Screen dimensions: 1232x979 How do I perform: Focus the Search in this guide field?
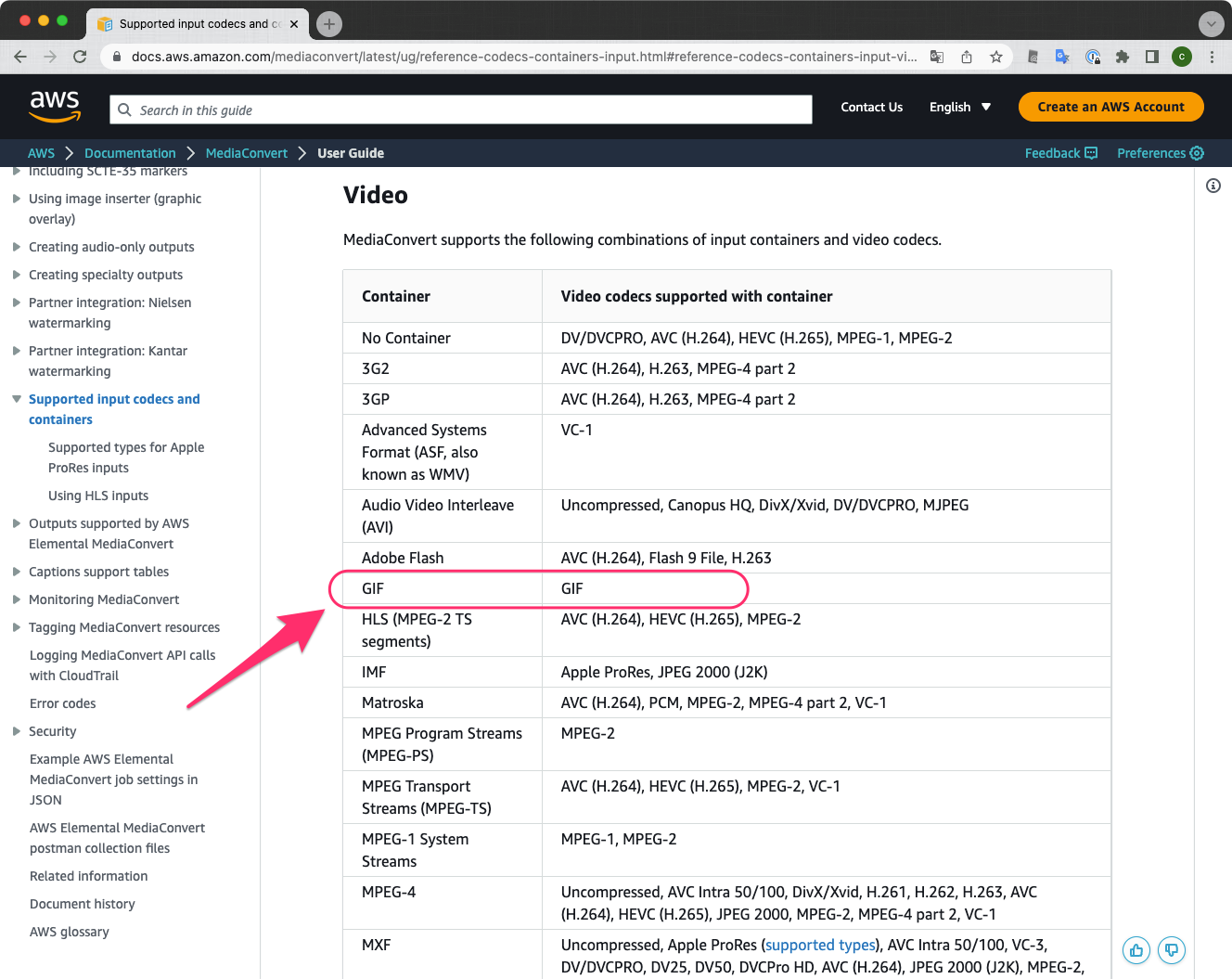coord(461,109)
